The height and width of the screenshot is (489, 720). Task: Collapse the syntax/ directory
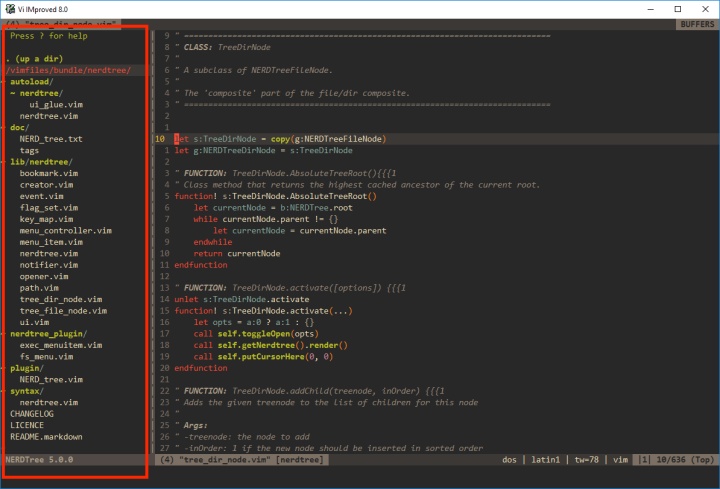click(27, 391)
